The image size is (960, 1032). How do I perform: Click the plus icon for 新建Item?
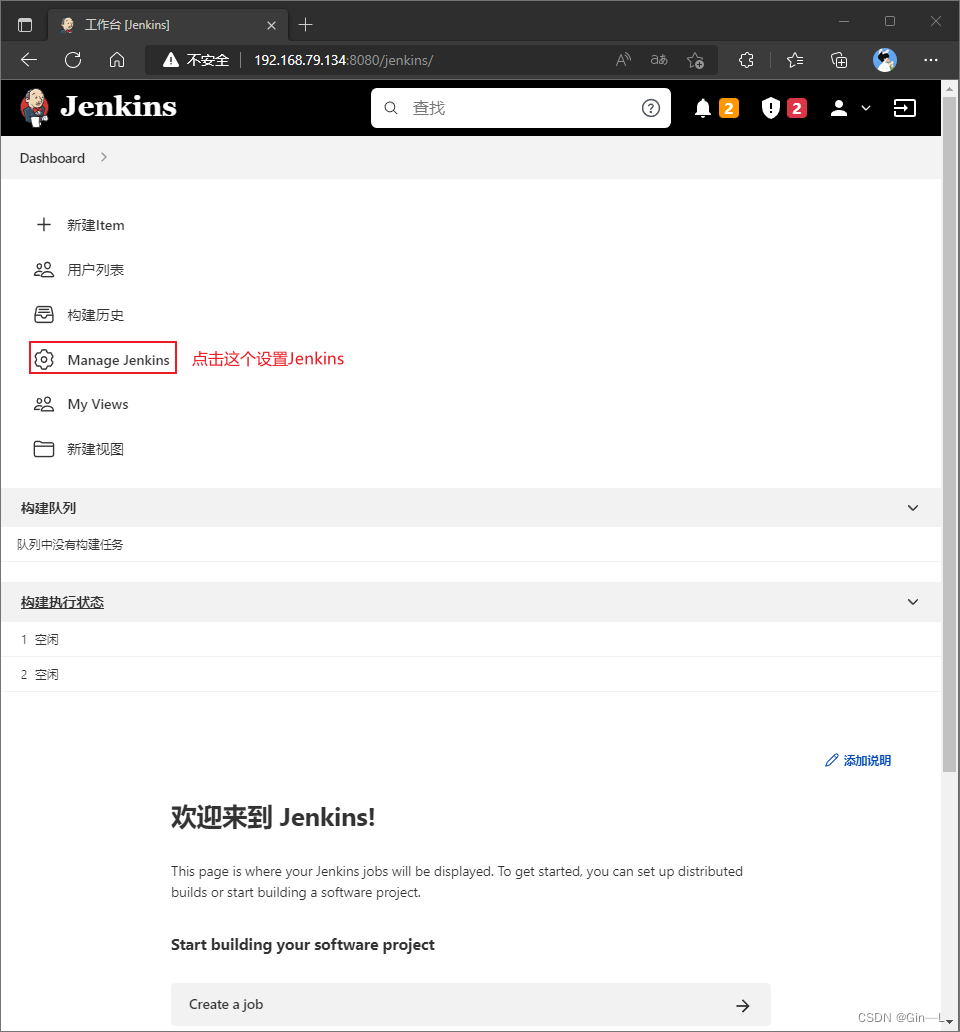tap(44, 224)
